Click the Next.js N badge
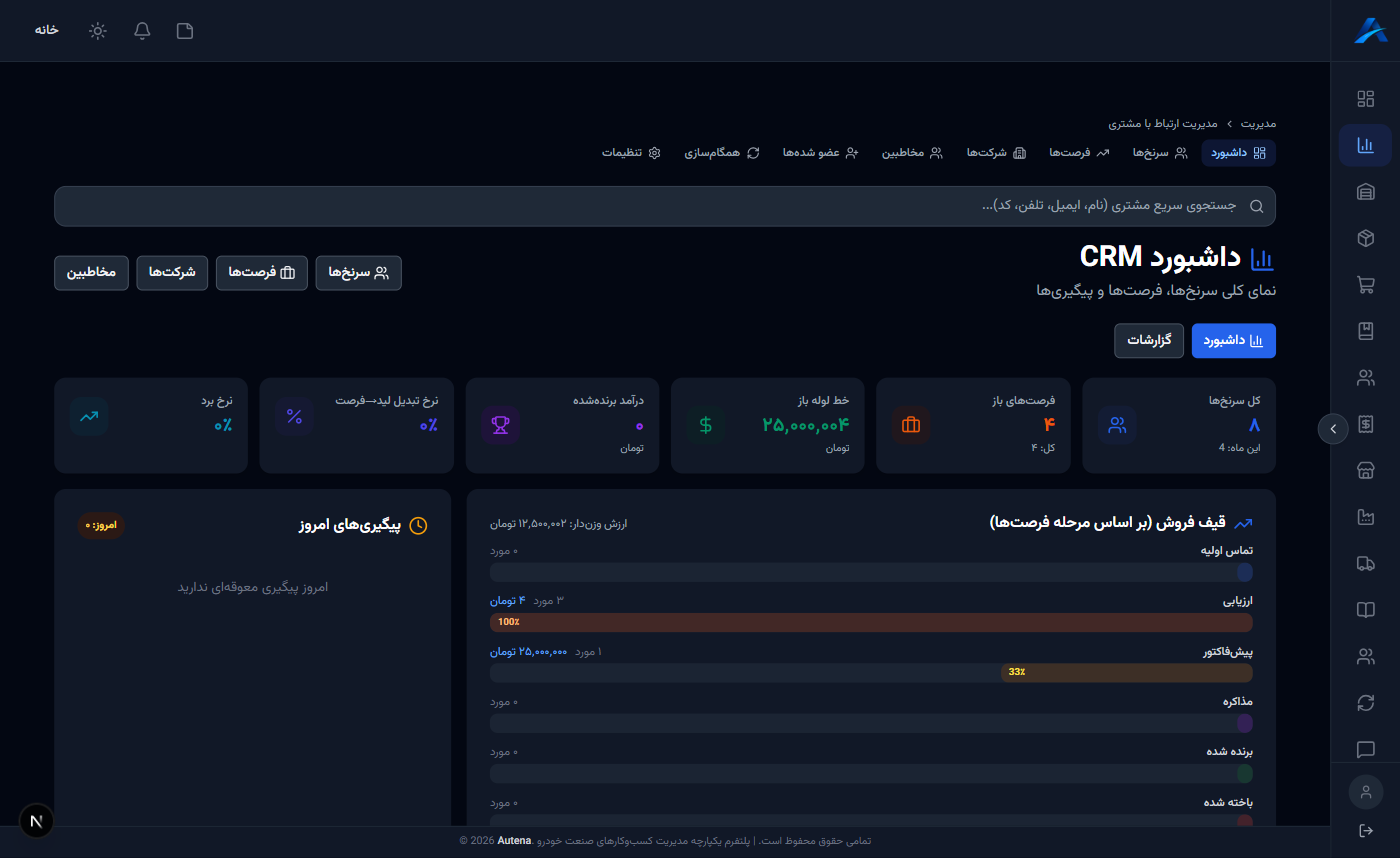1400x858 pixels. (37, 821)
